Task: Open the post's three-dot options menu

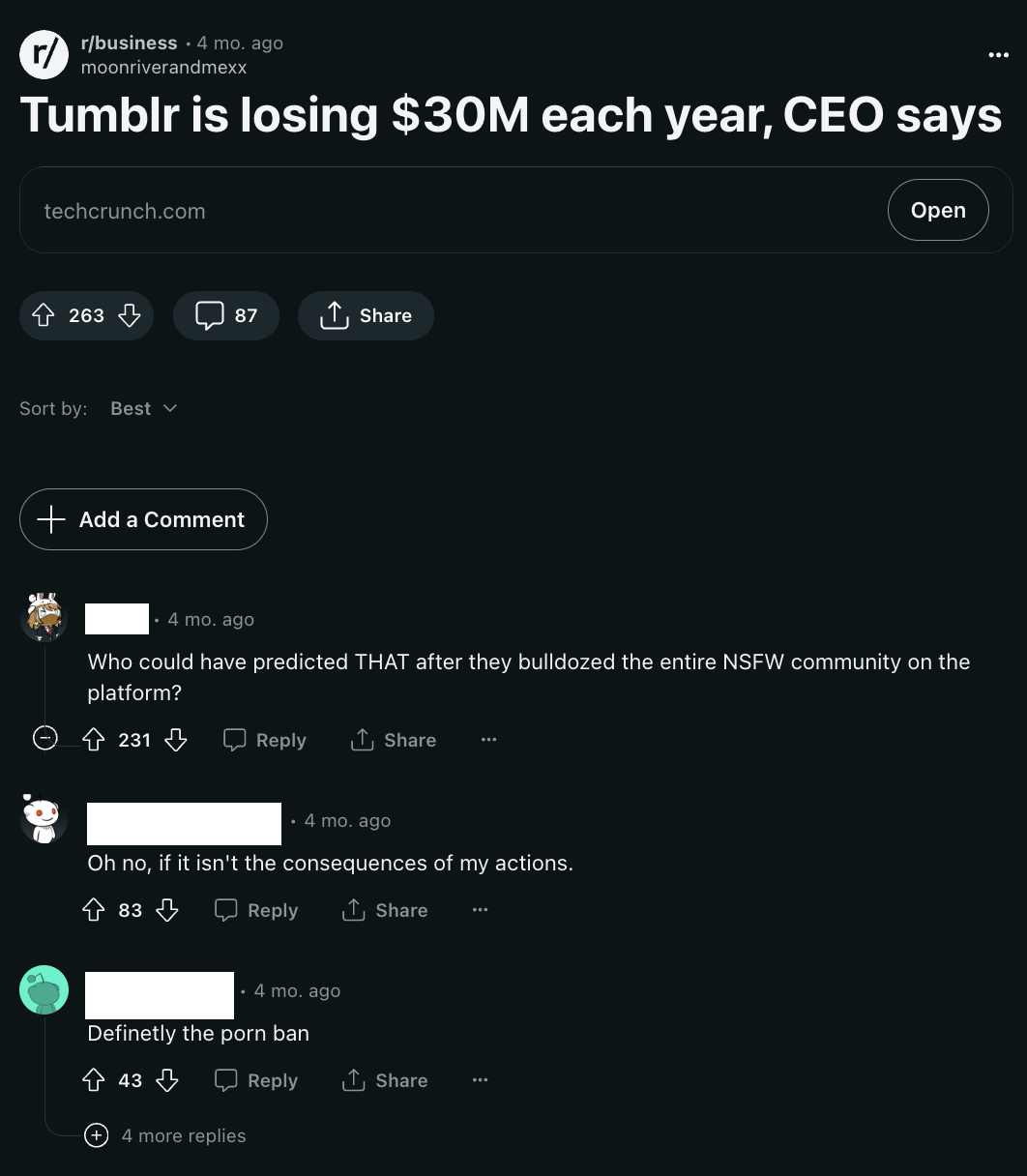Action: 998,55
